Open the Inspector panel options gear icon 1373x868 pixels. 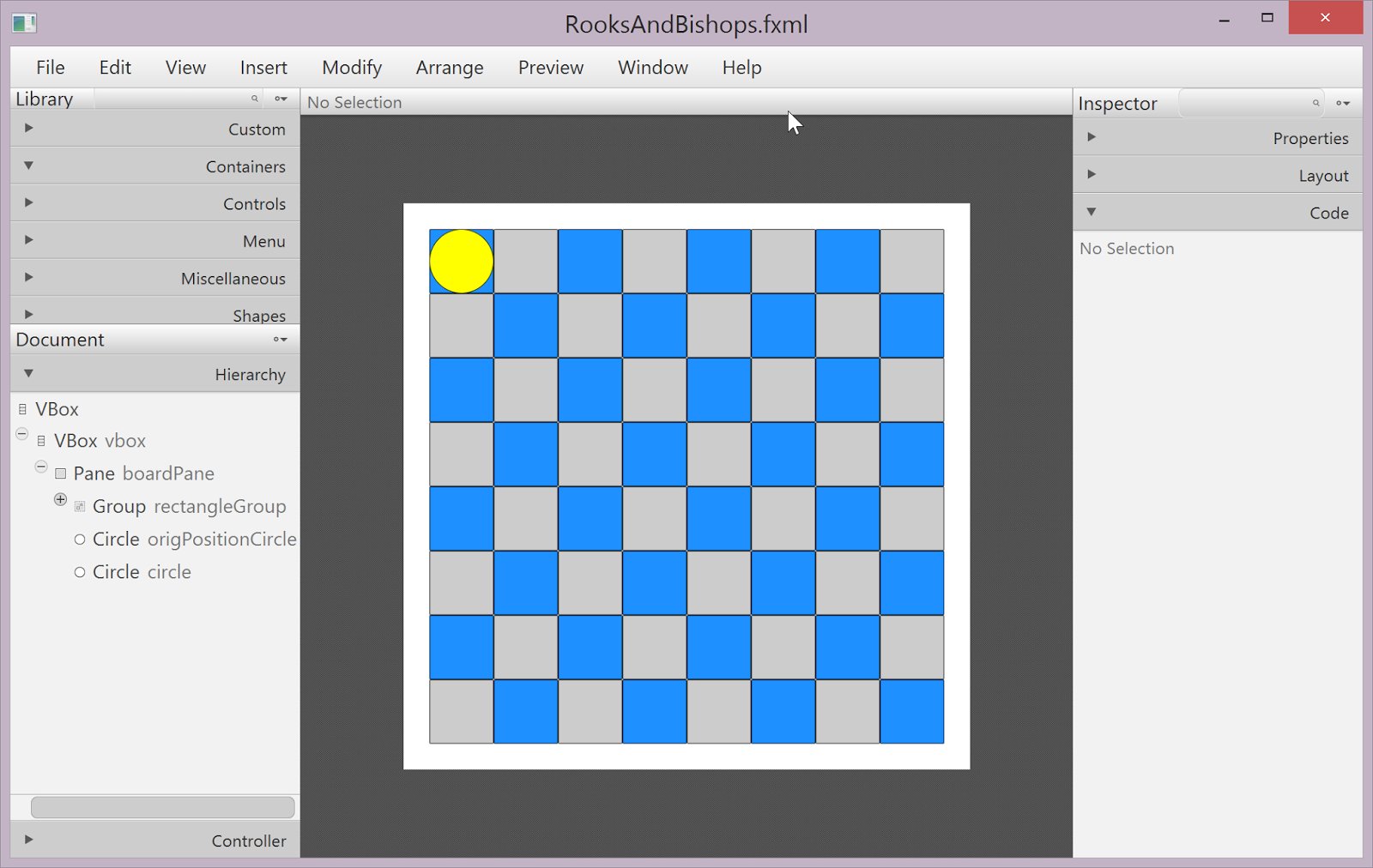point(1343,103)
